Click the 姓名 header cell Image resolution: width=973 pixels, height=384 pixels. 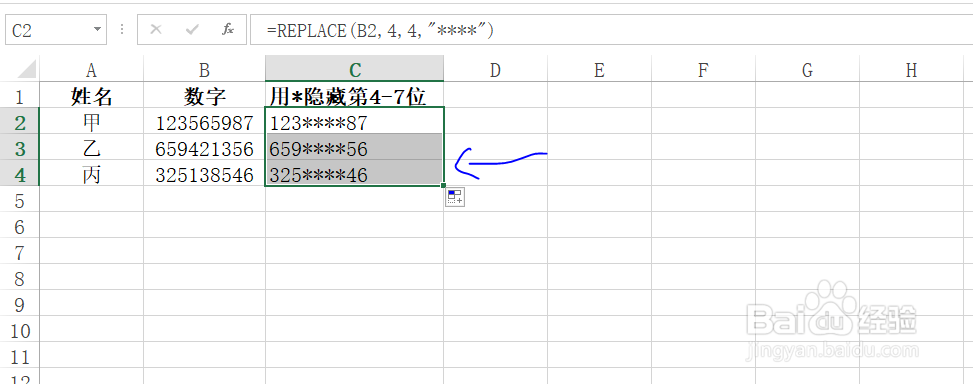(x=91, y=96)
